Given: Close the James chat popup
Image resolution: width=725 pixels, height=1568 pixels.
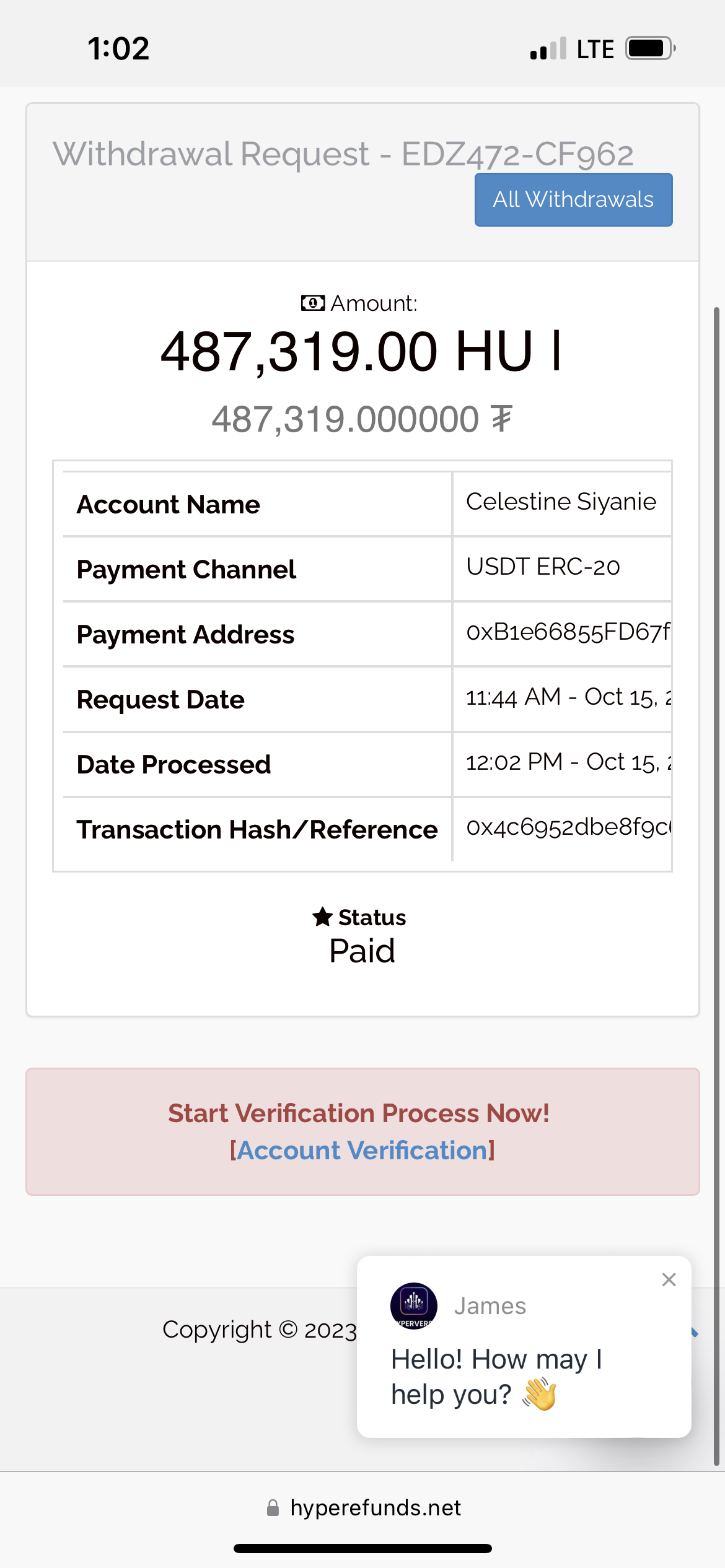Looking at the screenshot, I should (669, 1279).
